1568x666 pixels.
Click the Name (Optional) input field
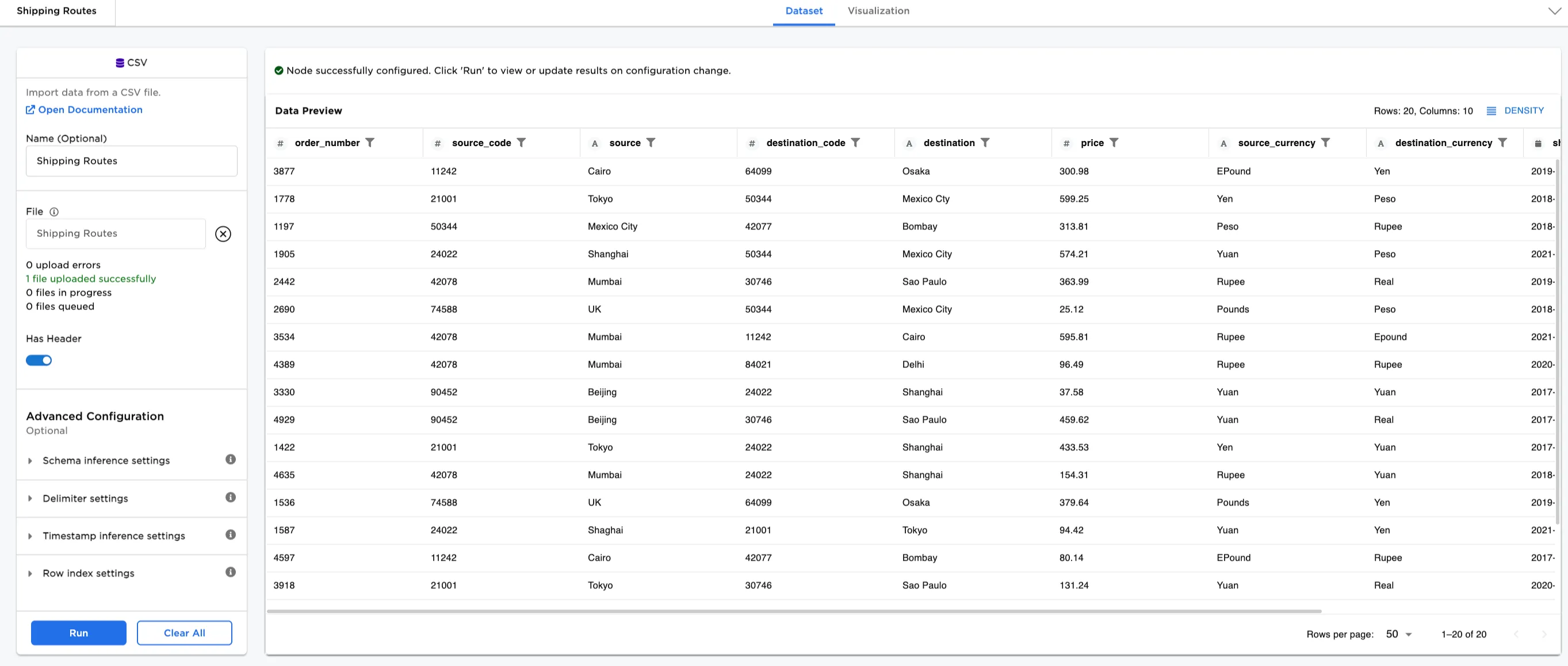[132, 160]
